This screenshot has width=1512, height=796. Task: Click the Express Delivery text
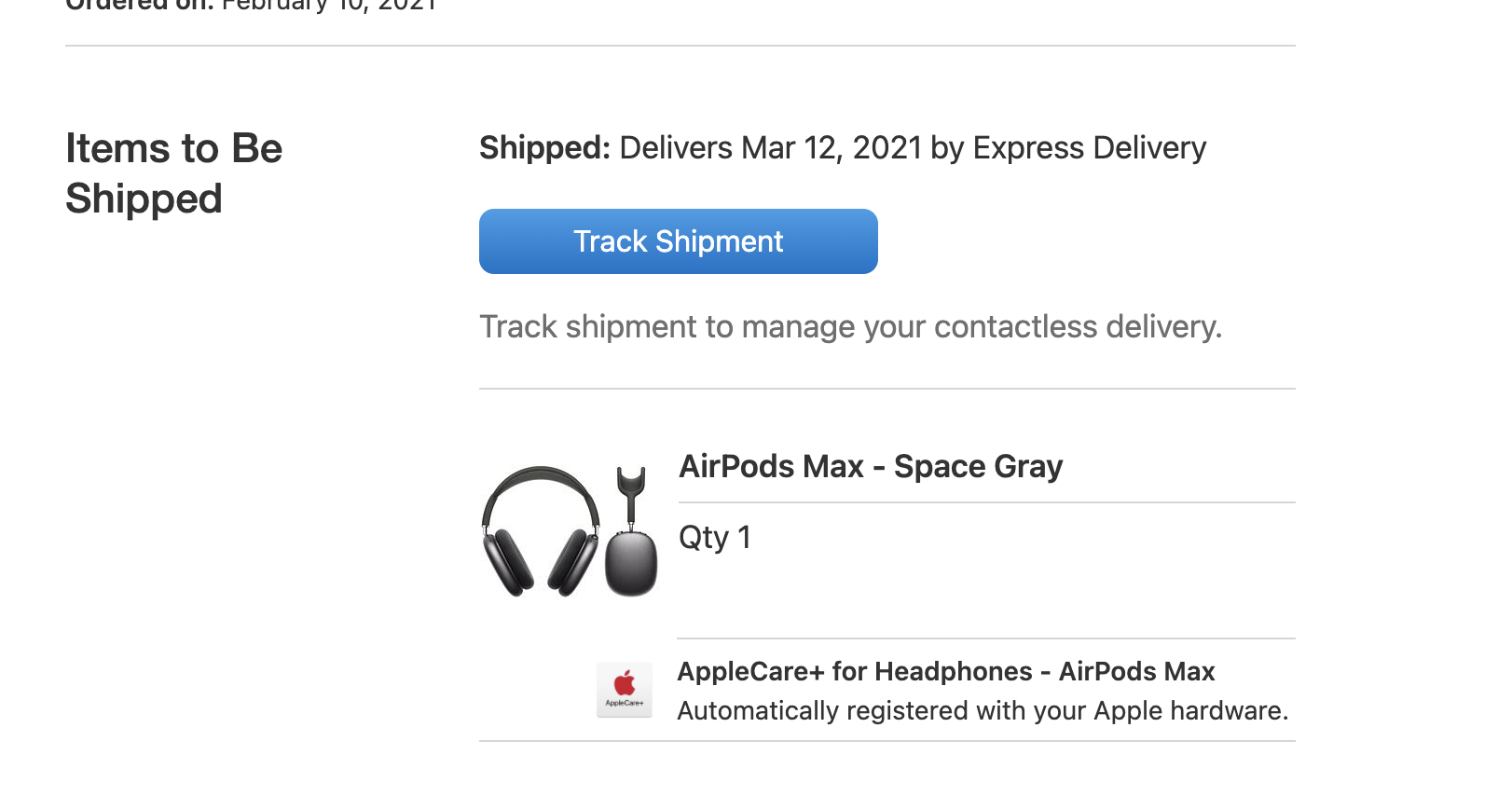(1089, 148)
